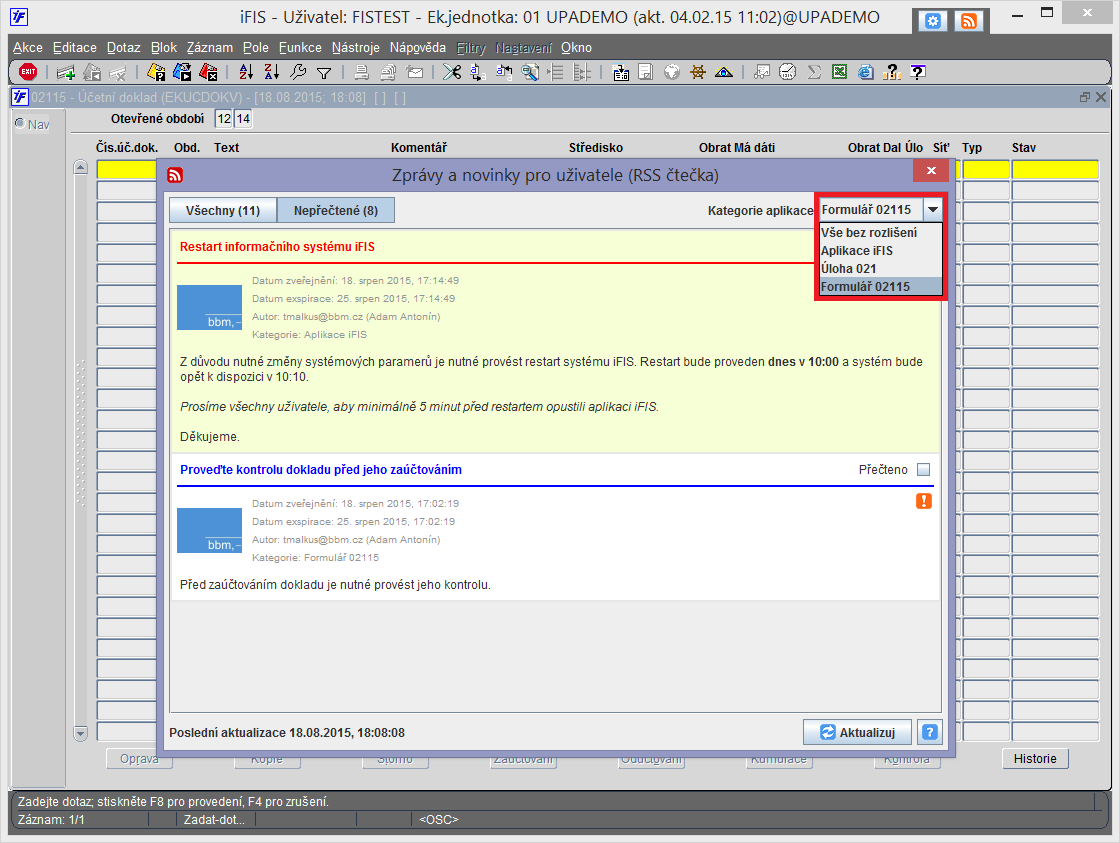Screen dimensions: 1120x843
Task: Expand the Kategorie aplikace dropdown arrow
Action: click(x=932, y=209)
